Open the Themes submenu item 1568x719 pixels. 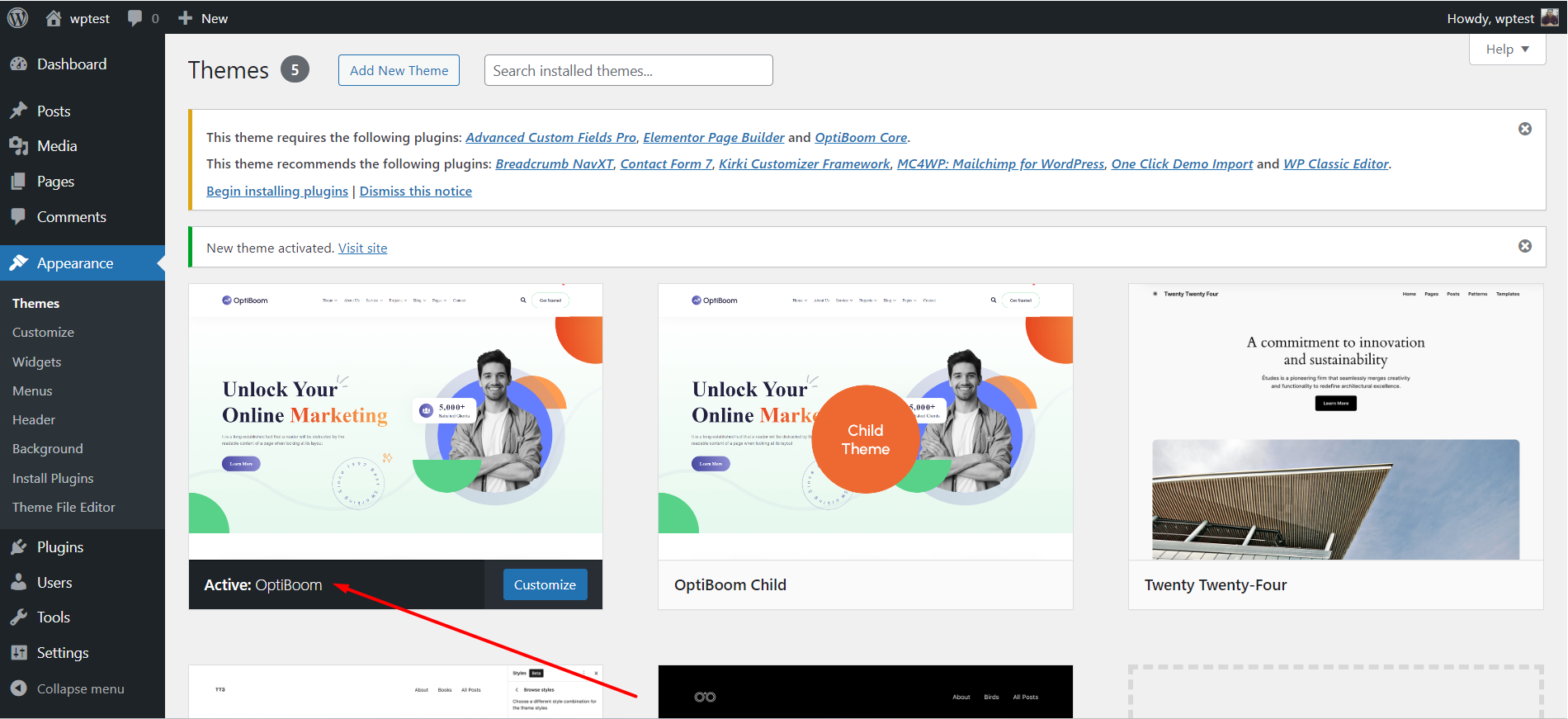coord(35,303)
